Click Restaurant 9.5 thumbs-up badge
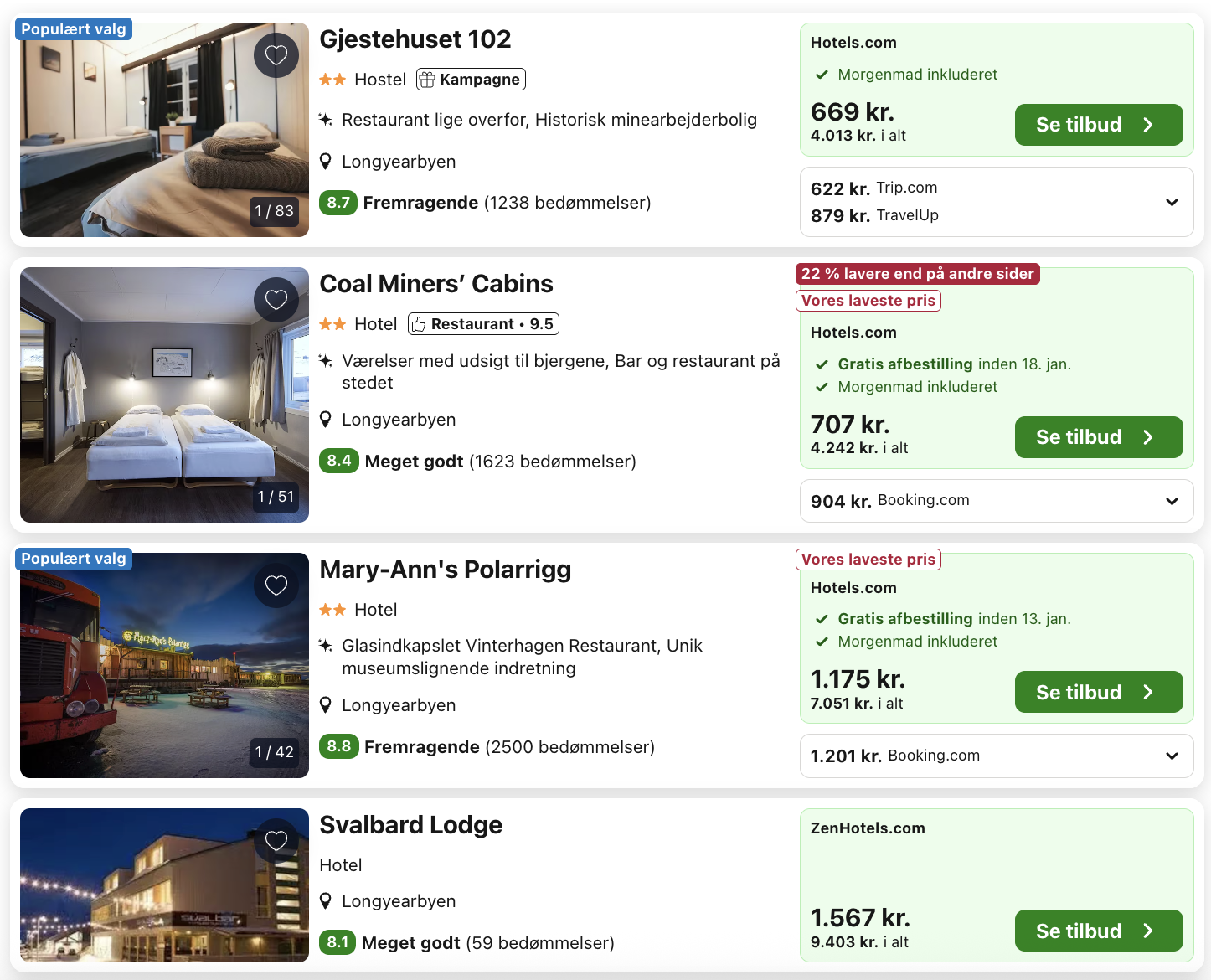This screenshot has width=1211, height=980. point(483,324)
